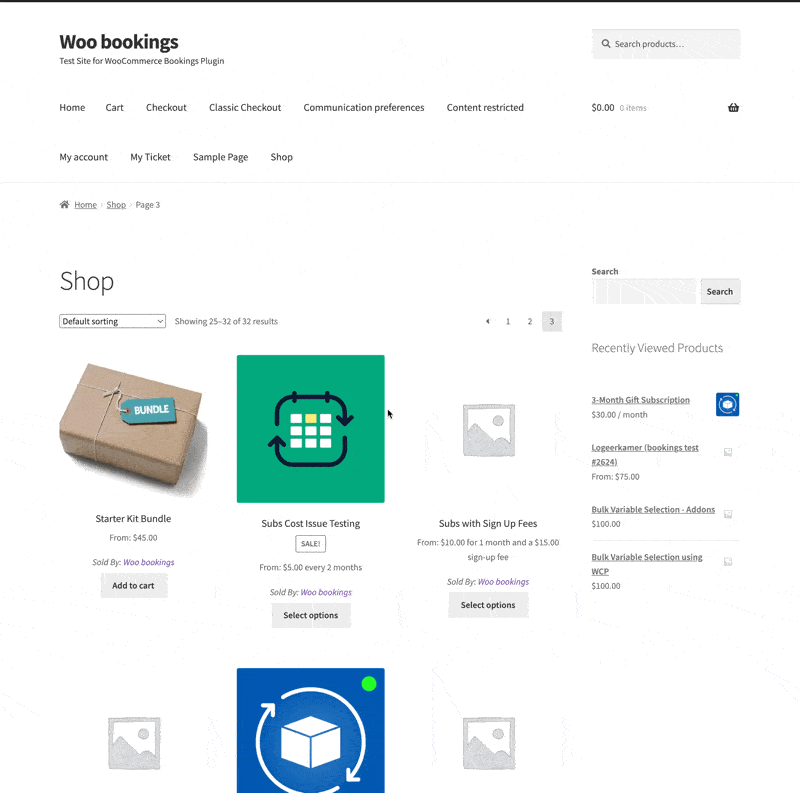Click the Search products field in header
Screen dimensions: 800x793
pos(666,44)
